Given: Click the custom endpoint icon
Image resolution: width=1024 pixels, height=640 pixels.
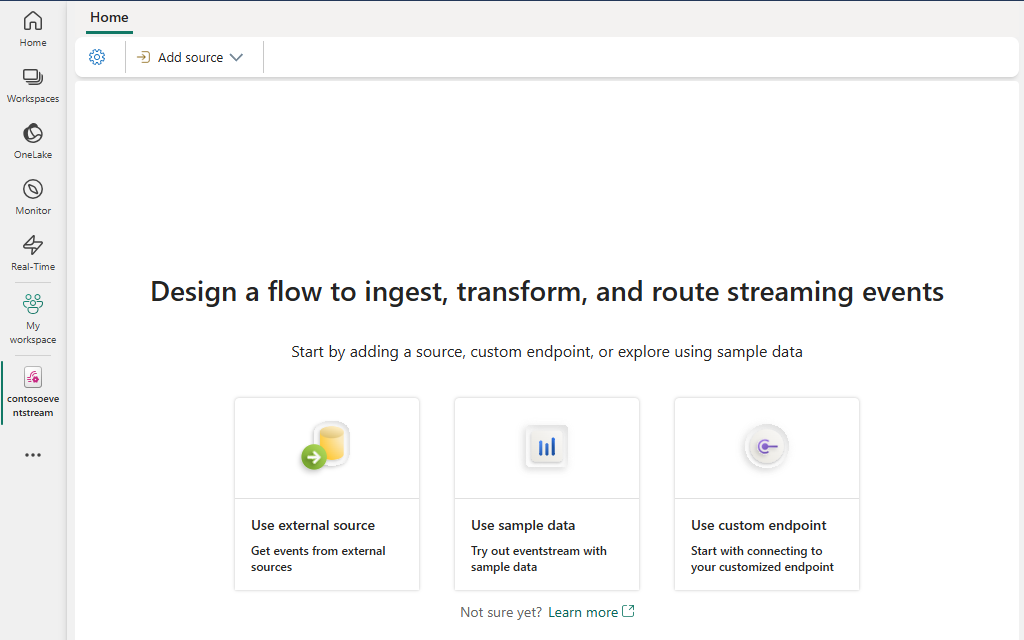Looking at the screenshot, I should [x=767, y=447].
